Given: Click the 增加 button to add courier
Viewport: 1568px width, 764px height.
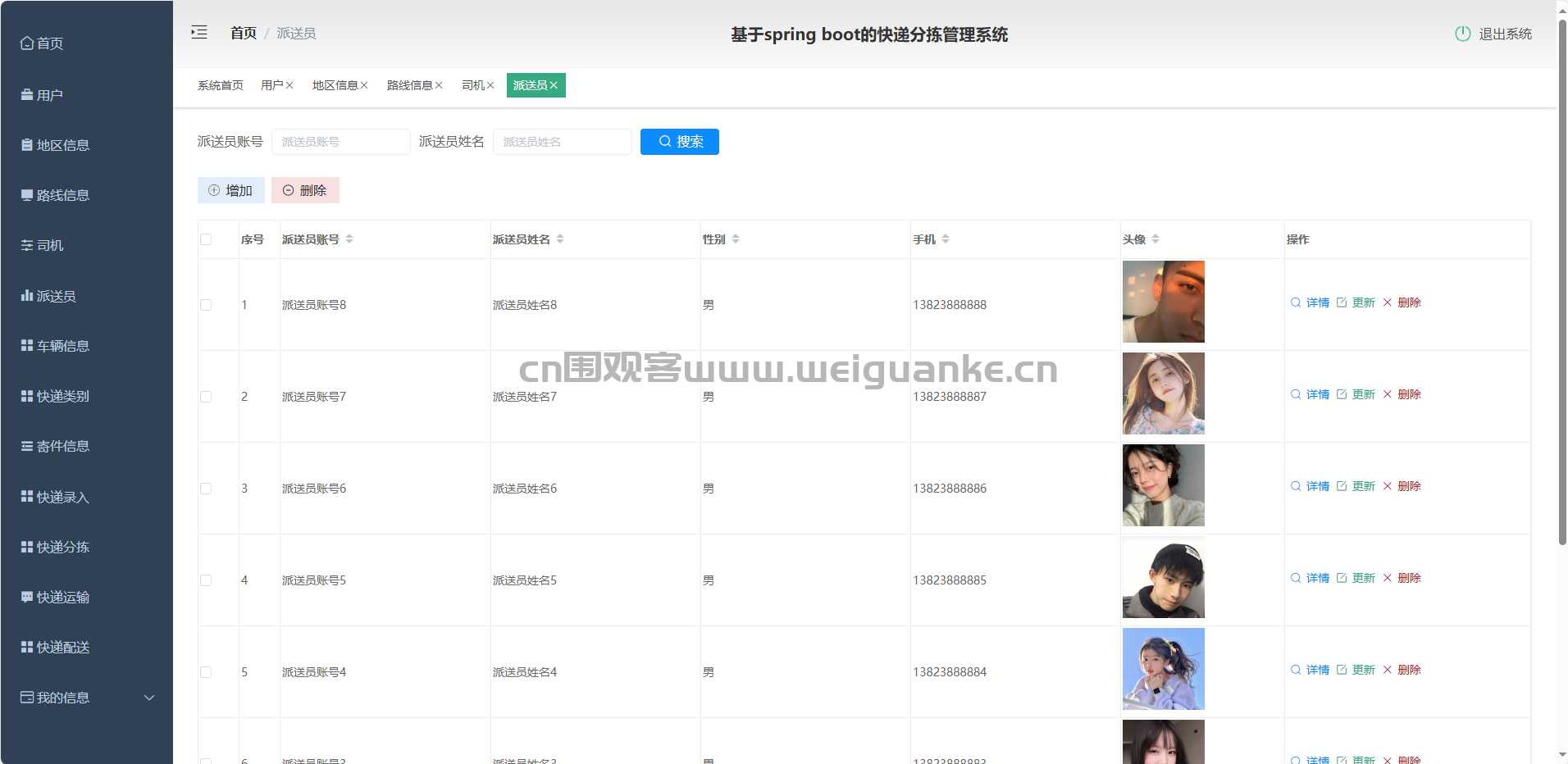Looking at the screenshot, I should (x=230, y=190).
